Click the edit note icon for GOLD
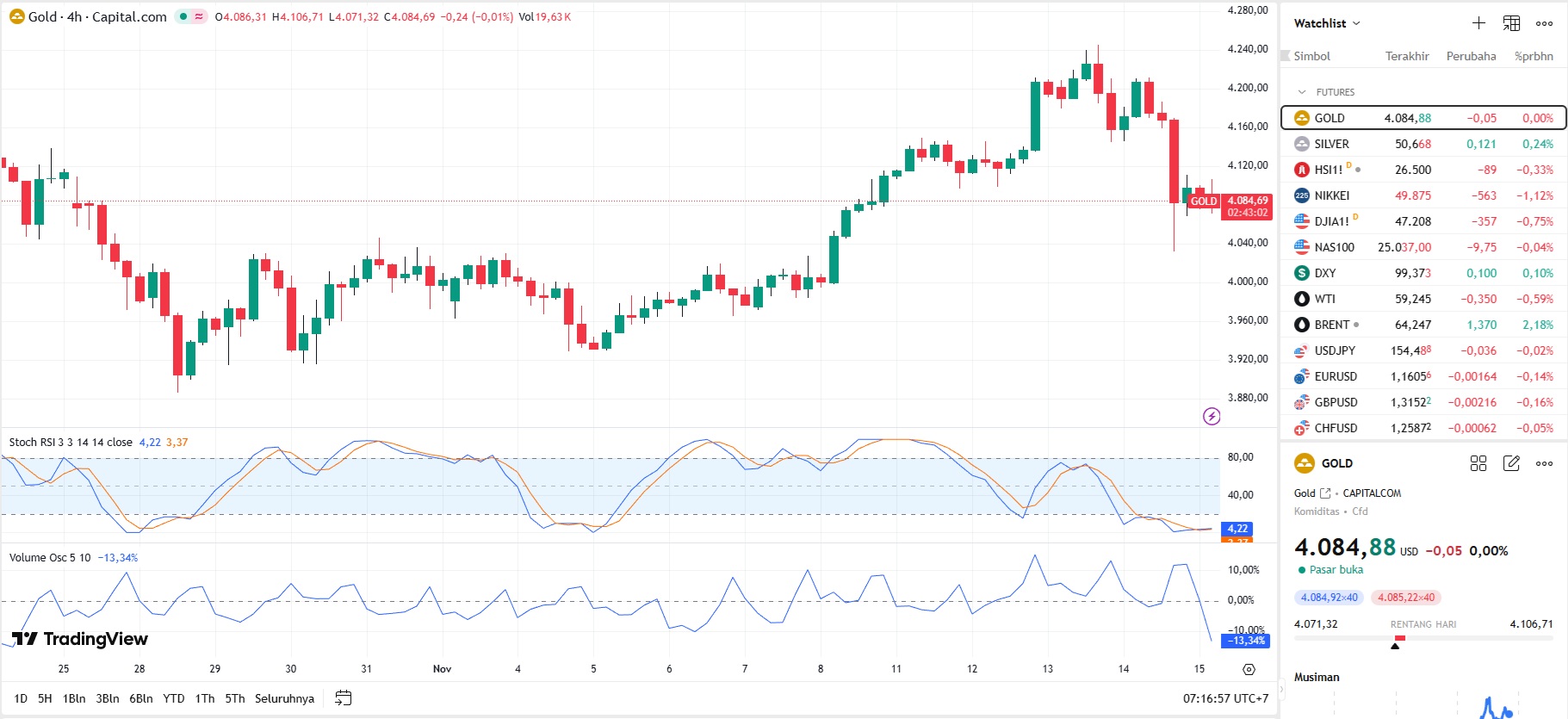 (1511, 463)
